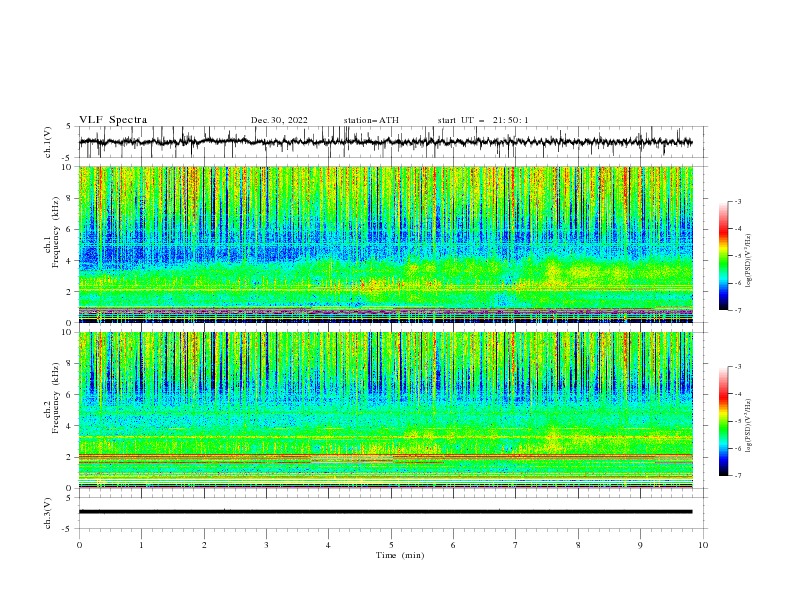Select the "station=ATH" header label
792x612 pixels.
point(371,120)
